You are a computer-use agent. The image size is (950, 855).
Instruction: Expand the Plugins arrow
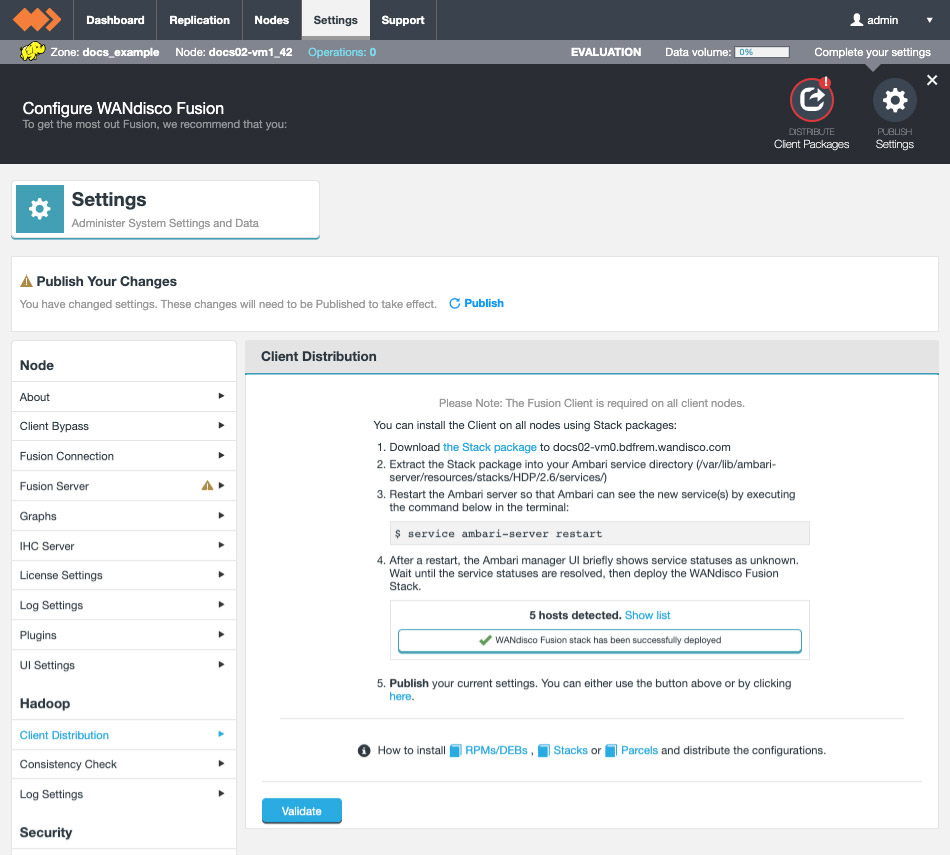[221, 634]
